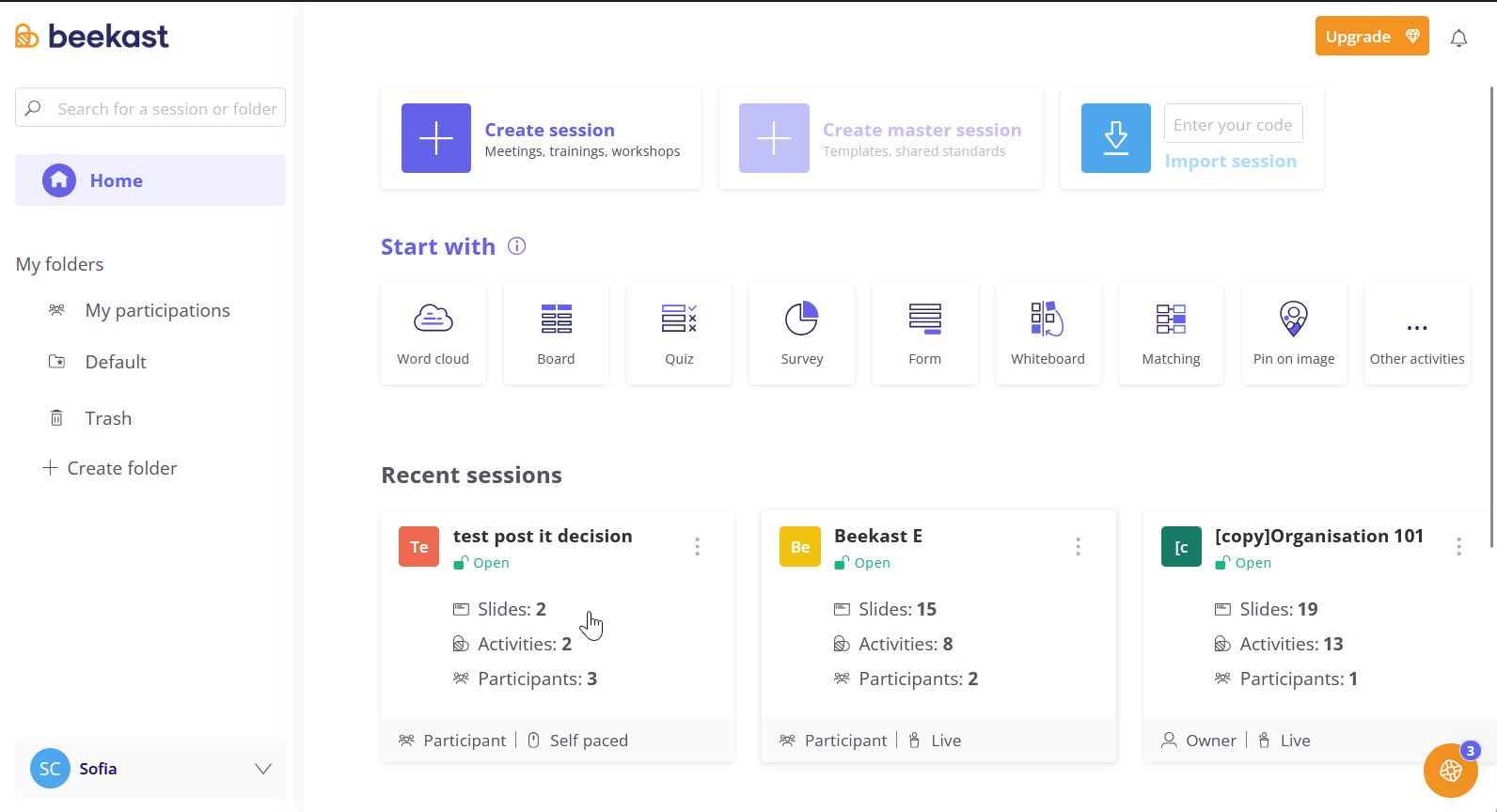Start with a Whiteboard activity

pyautogui.click(x=1048, y=333)
